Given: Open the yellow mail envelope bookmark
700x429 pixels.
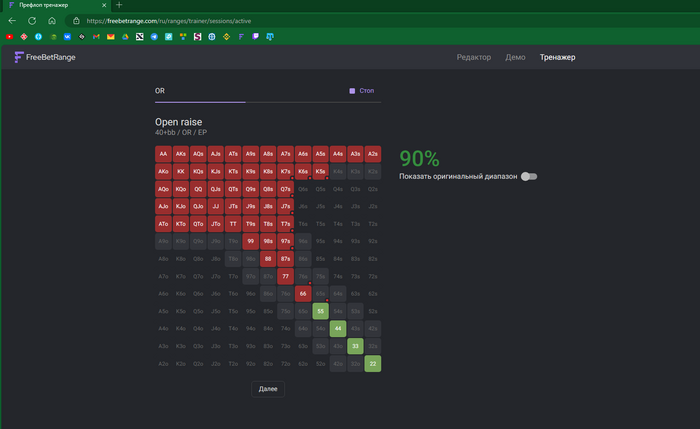Looking at the screenshot, I should tap(111, 37).
